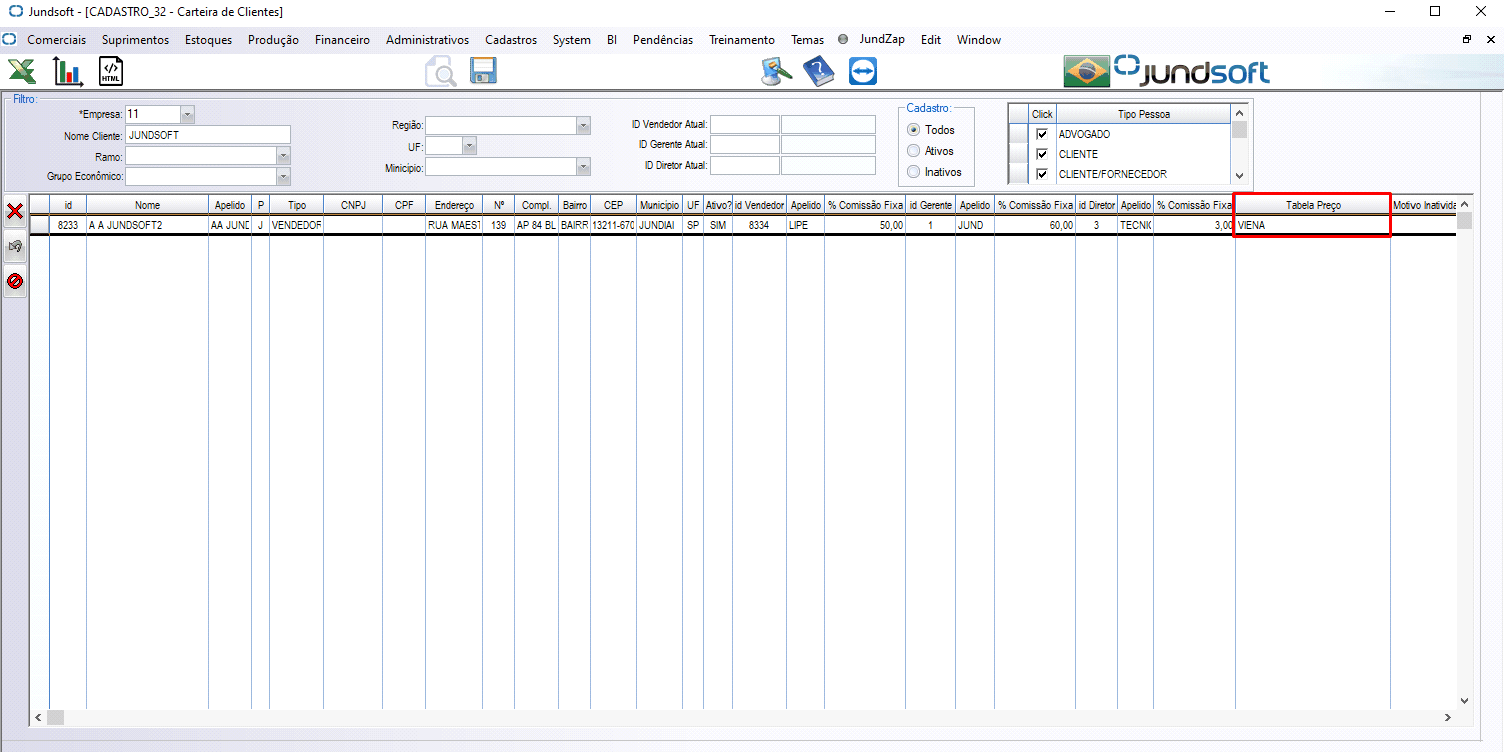Select the cell 'A A JUNDSOFT2'
Image resolution: width=1504 pixels, height=752 pixels.
point(147,225)
